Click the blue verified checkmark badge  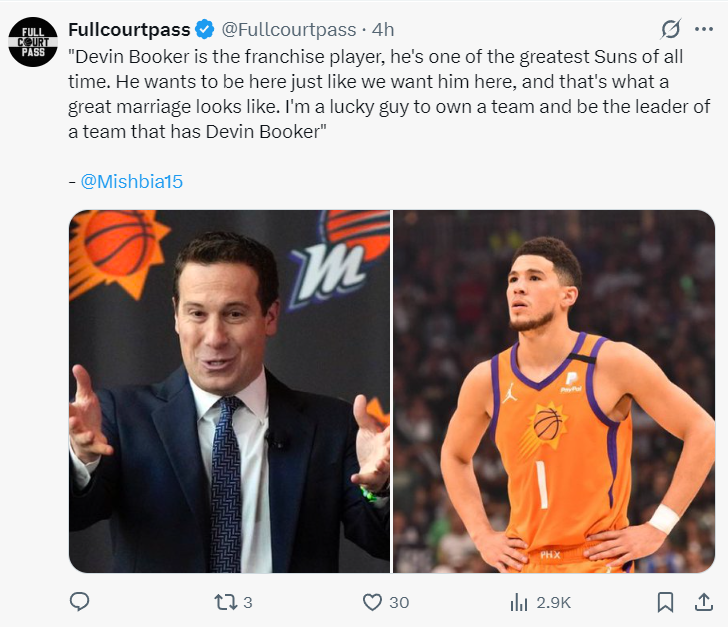203,29
